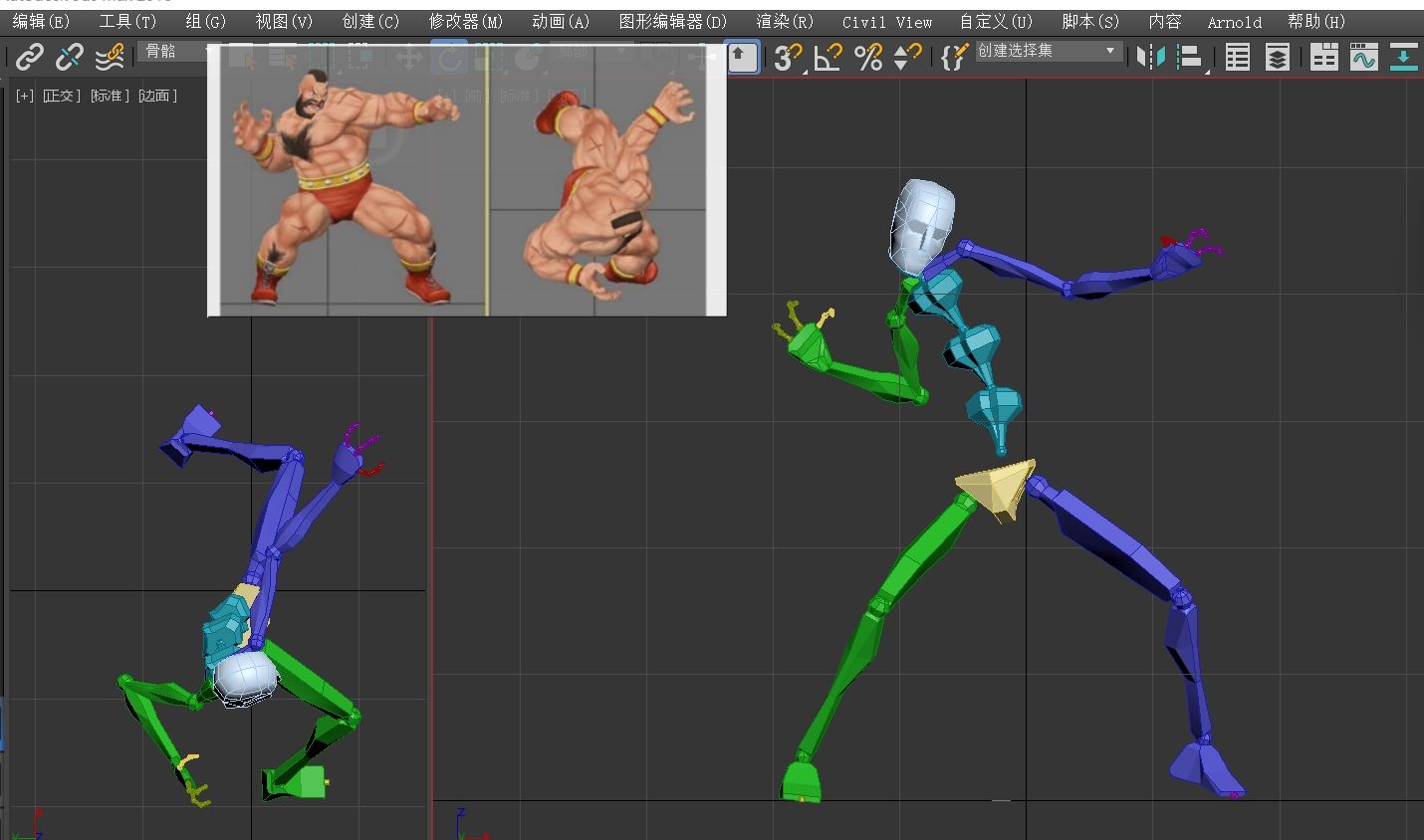Open the 组(G) menu
This screenshot has height=840, width=1424.
tap(205, 21)
